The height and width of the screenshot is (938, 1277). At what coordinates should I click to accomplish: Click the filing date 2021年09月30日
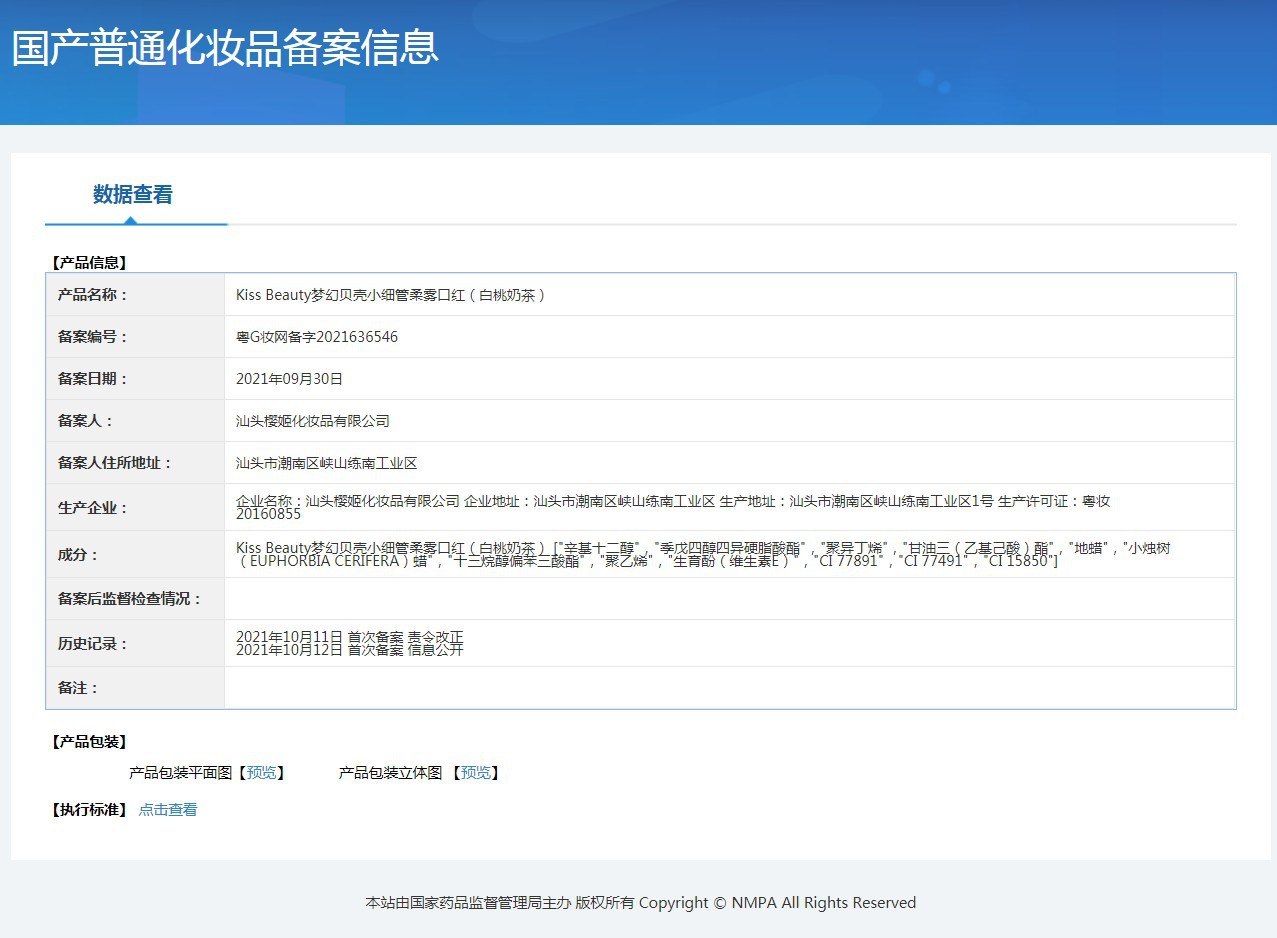289,379
